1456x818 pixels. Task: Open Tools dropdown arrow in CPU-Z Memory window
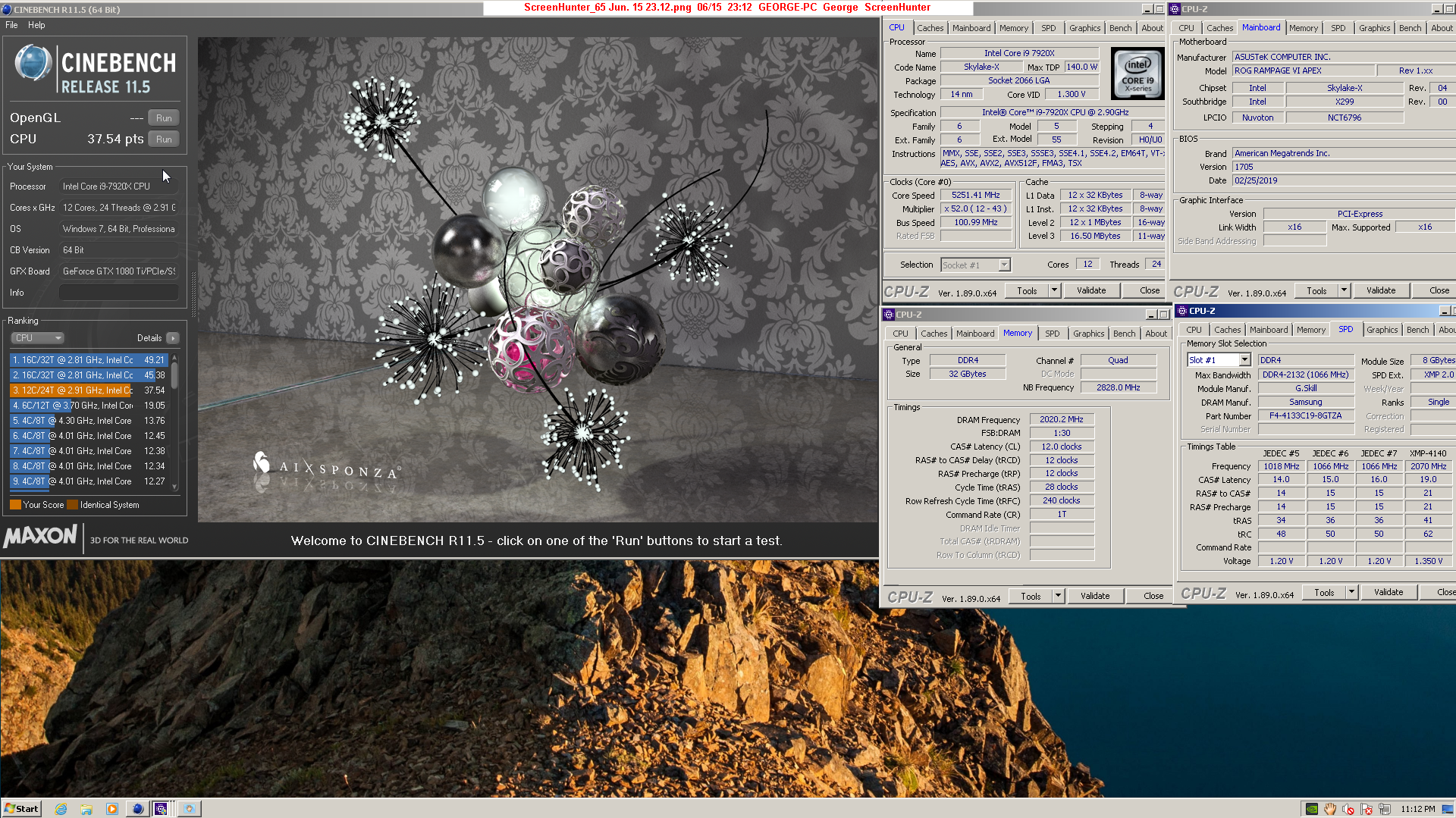(1058, 596)
